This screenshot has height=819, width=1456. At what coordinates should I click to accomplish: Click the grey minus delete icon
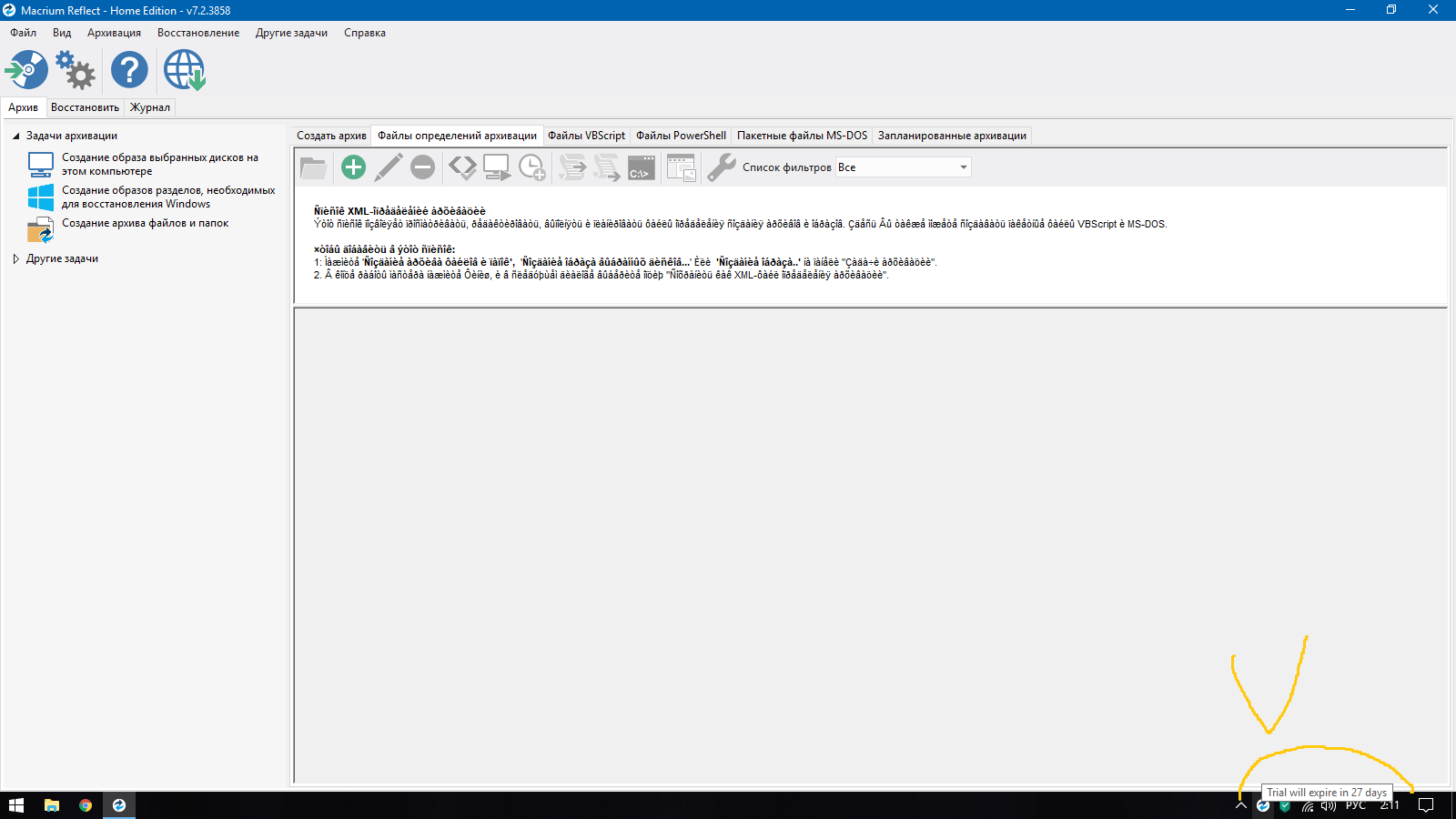(422, 167)
